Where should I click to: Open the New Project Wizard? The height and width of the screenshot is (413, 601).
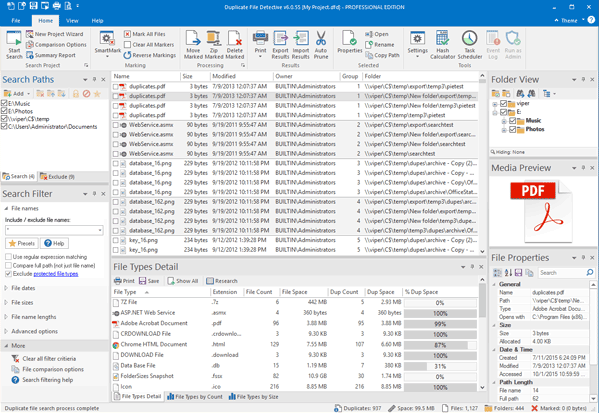coord(54,34)
